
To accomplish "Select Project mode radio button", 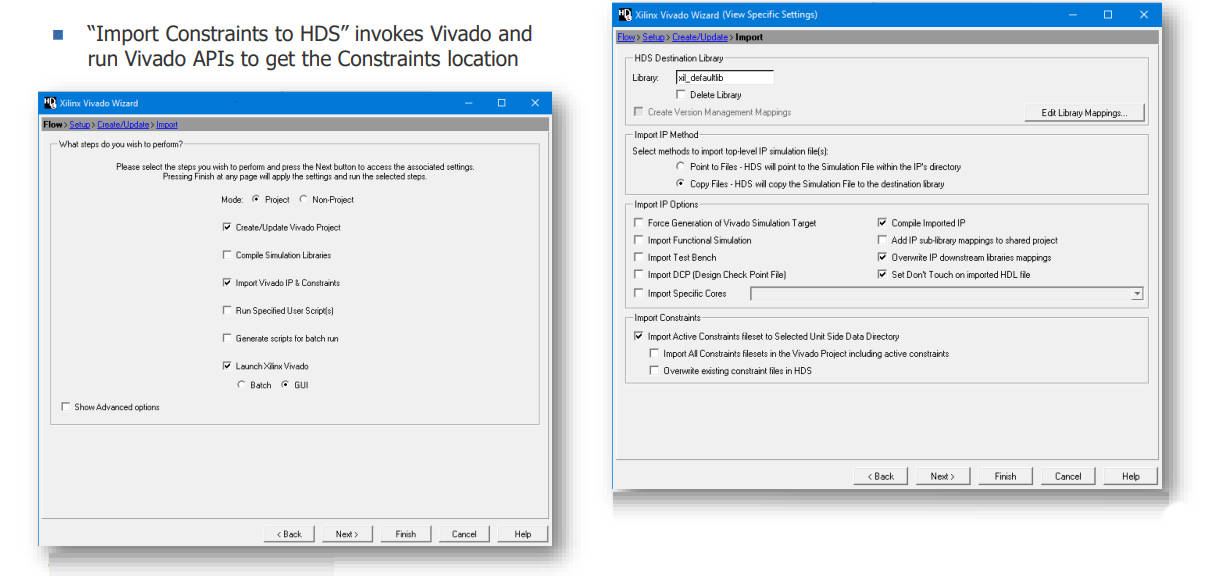I will (x=255, y=200).
